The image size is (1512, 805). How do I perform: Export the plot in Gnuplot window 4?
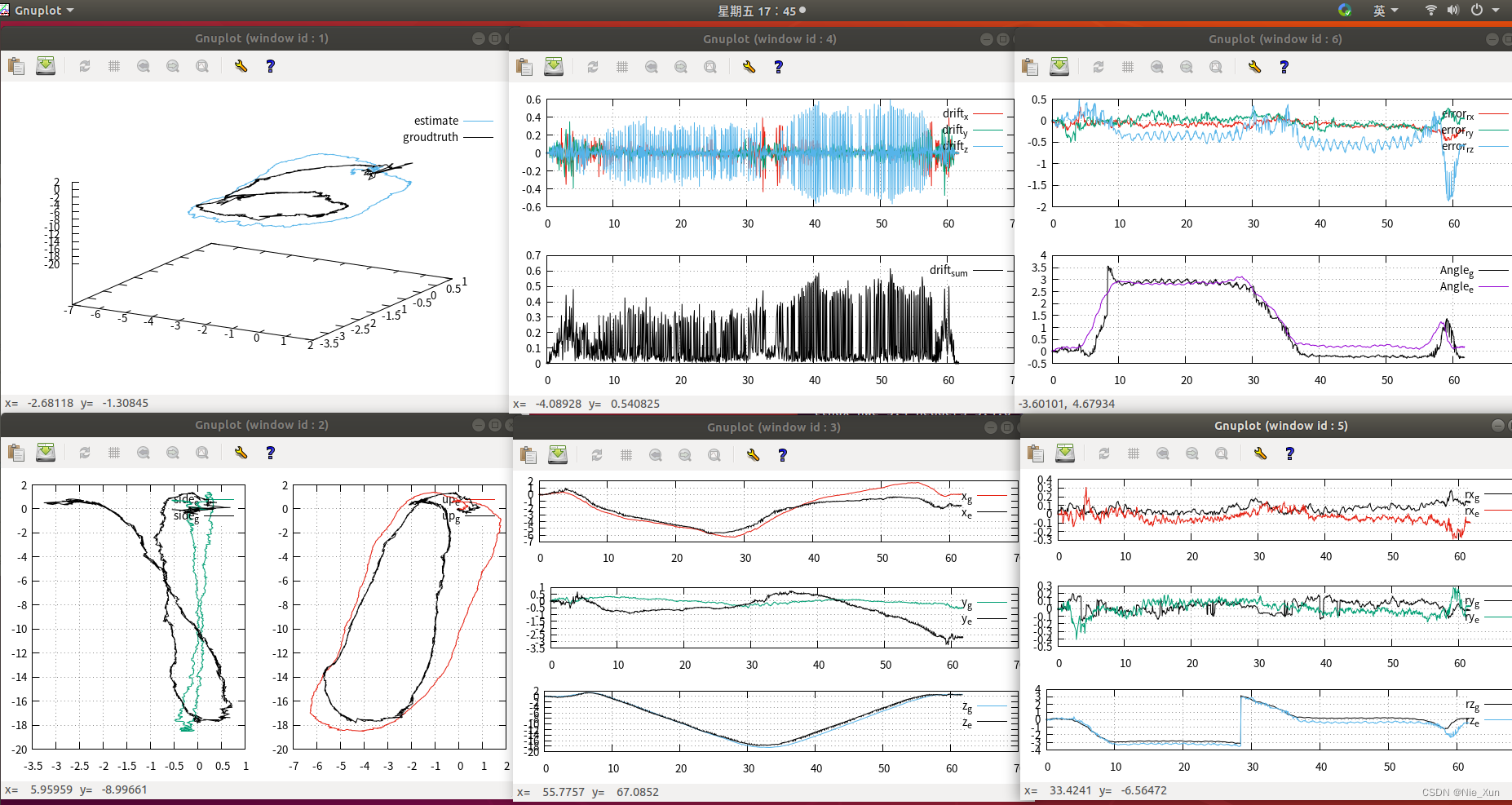click(554, 67)
